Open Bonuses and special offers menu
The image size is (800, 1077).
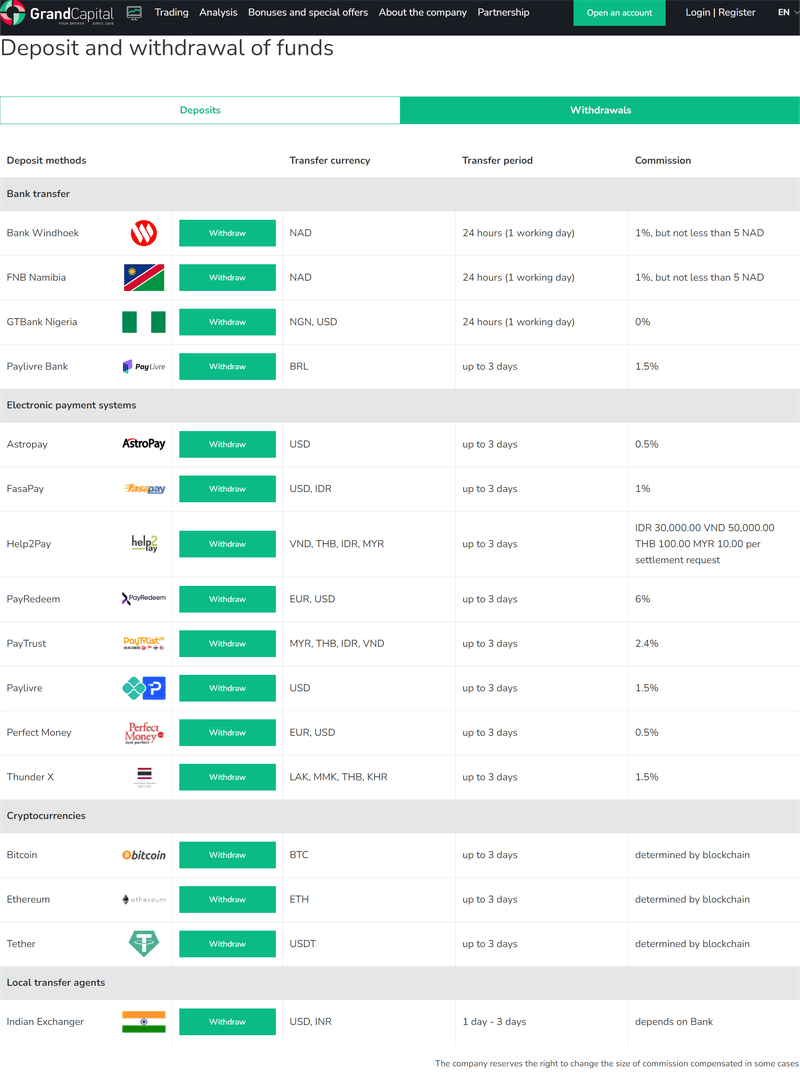pyautogui.click(x=308, y=12)
